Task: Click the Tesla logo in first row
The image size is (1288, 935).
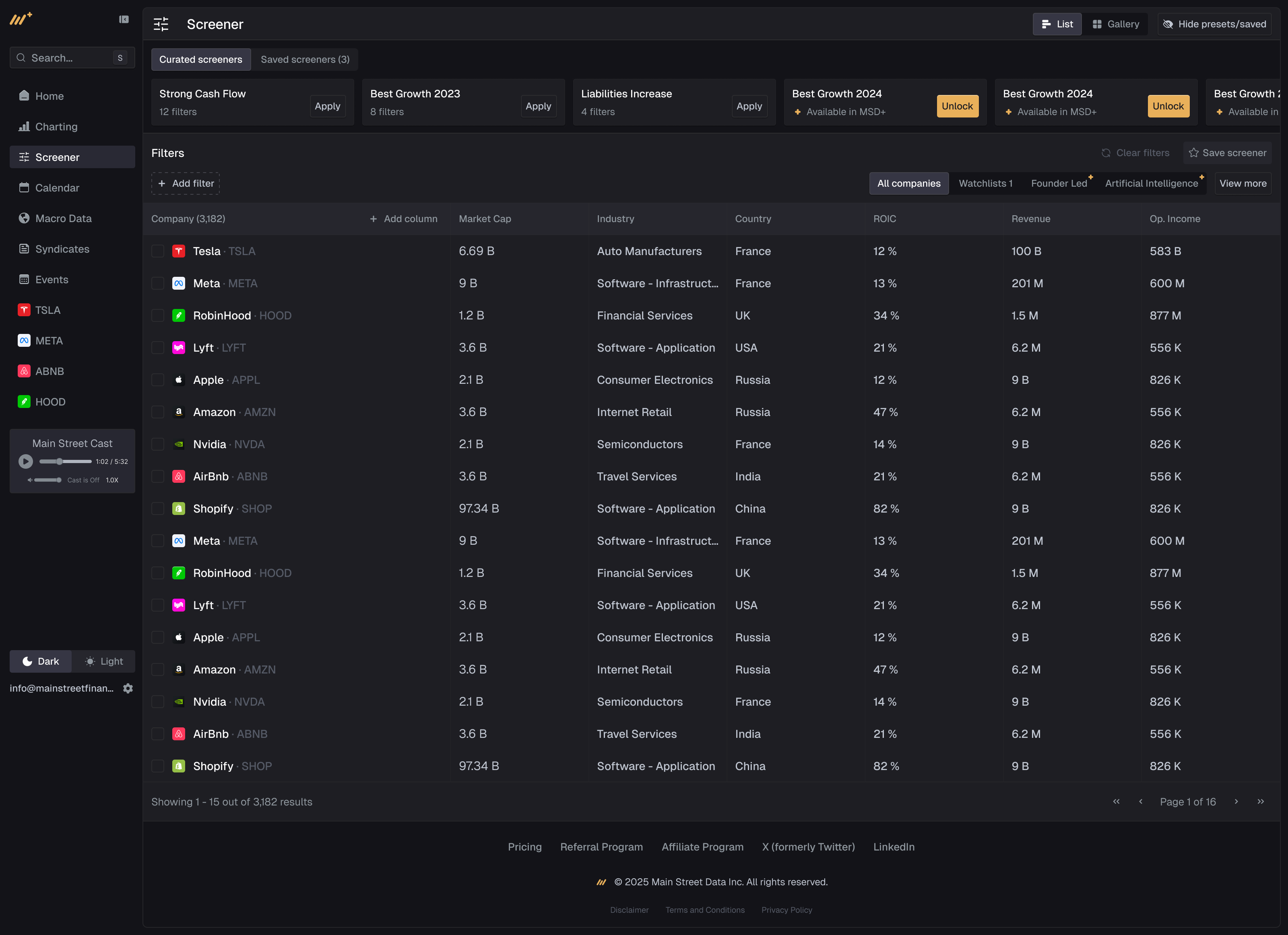Action: pos(178,251)
